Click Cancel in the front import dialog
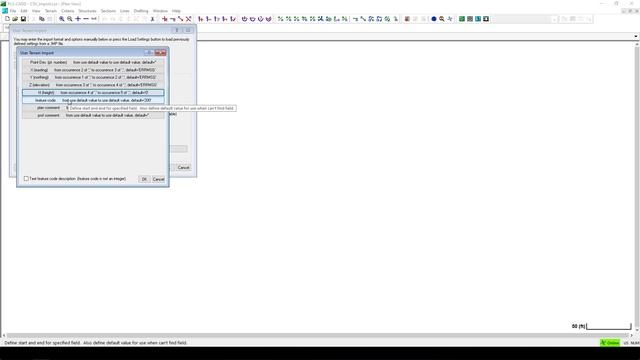The width and height of the screenshot is (640, 360). (158, 179)
